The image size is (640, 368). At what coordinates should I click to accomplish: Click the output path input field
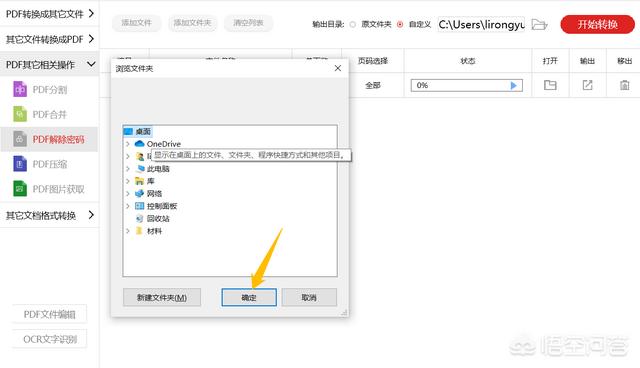[481, 24]
